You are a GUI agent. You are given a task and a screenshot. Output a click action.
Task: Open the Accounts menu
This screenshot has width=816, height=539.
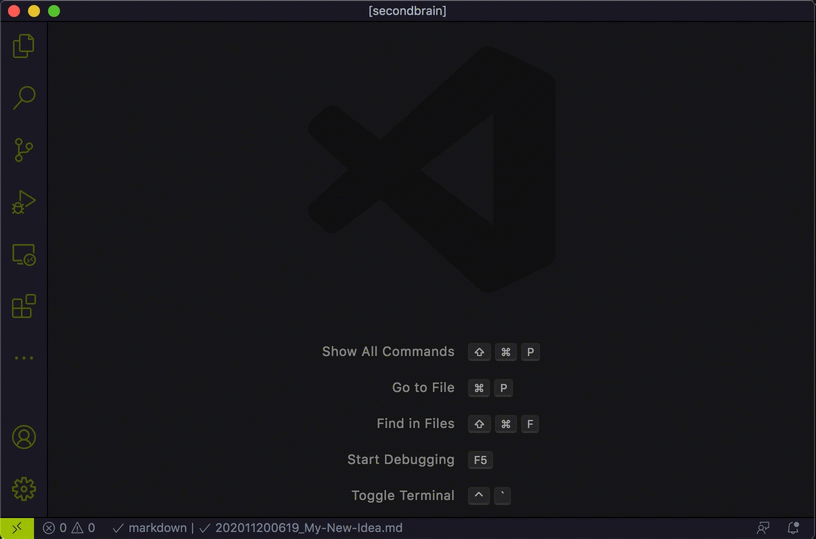click(x=23, y=437)
